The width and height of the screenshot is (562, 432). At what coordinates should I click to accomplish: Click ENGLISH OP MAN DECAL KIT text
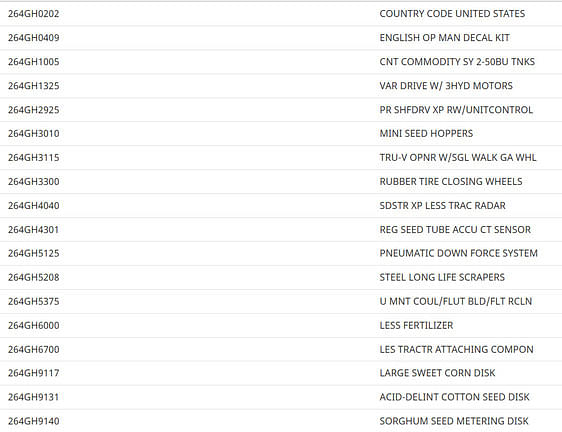[x=444, y=38]
